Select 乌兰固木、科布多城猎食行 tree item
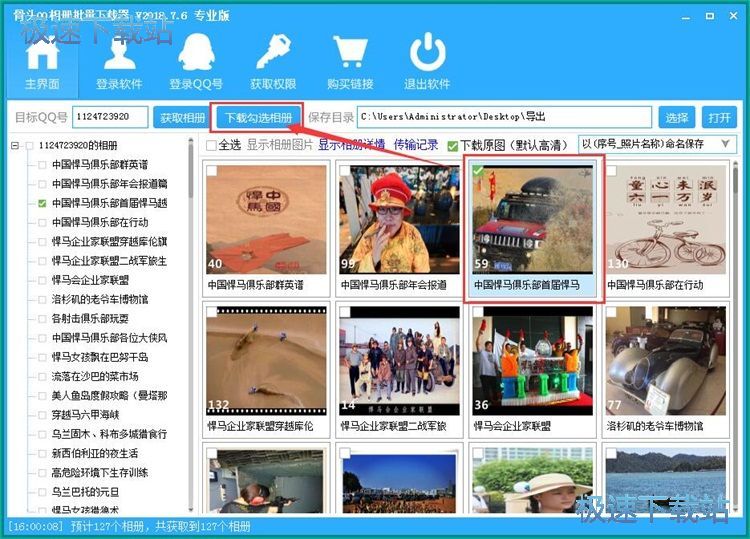The width and height of the screenshot is (750, 539). tap(109, 434)
